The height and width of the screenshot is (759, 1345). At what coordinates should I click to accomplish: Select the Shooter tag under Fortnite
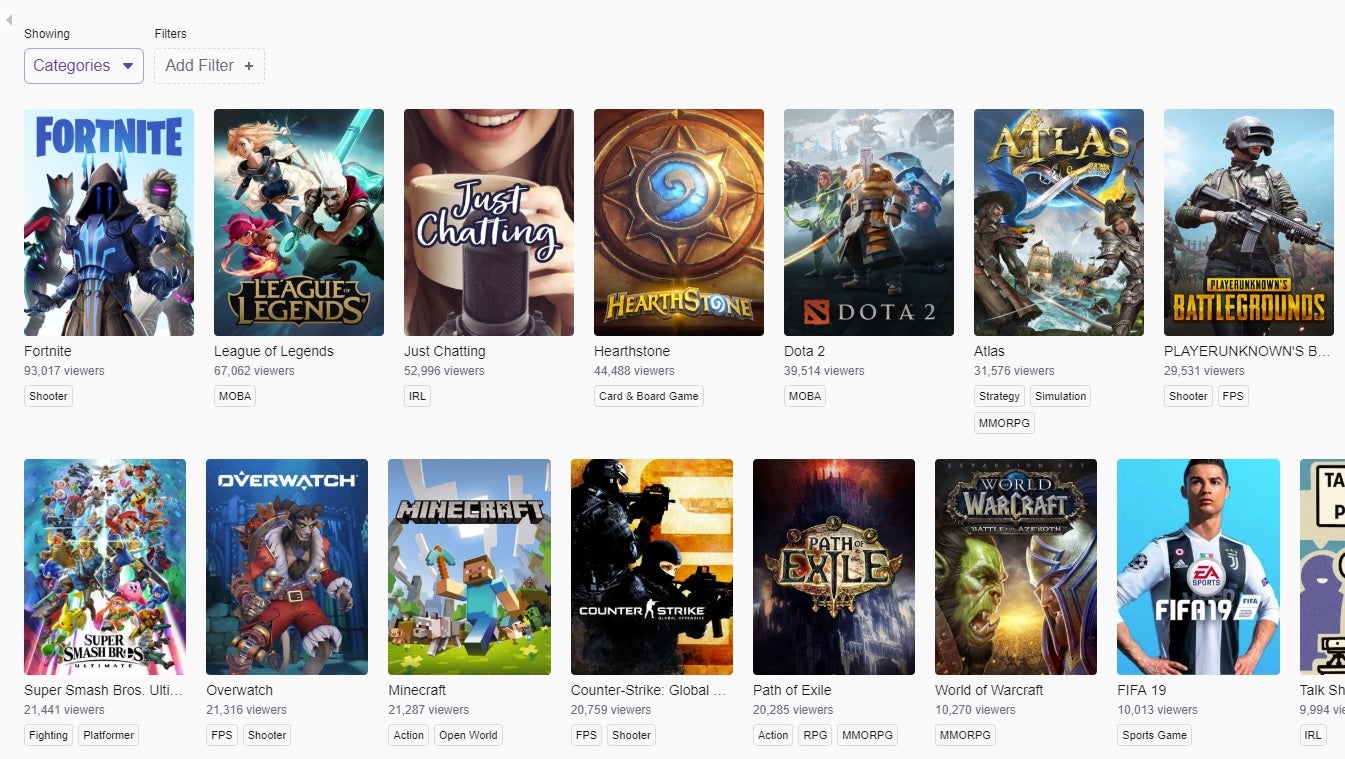tap(48, 396)
